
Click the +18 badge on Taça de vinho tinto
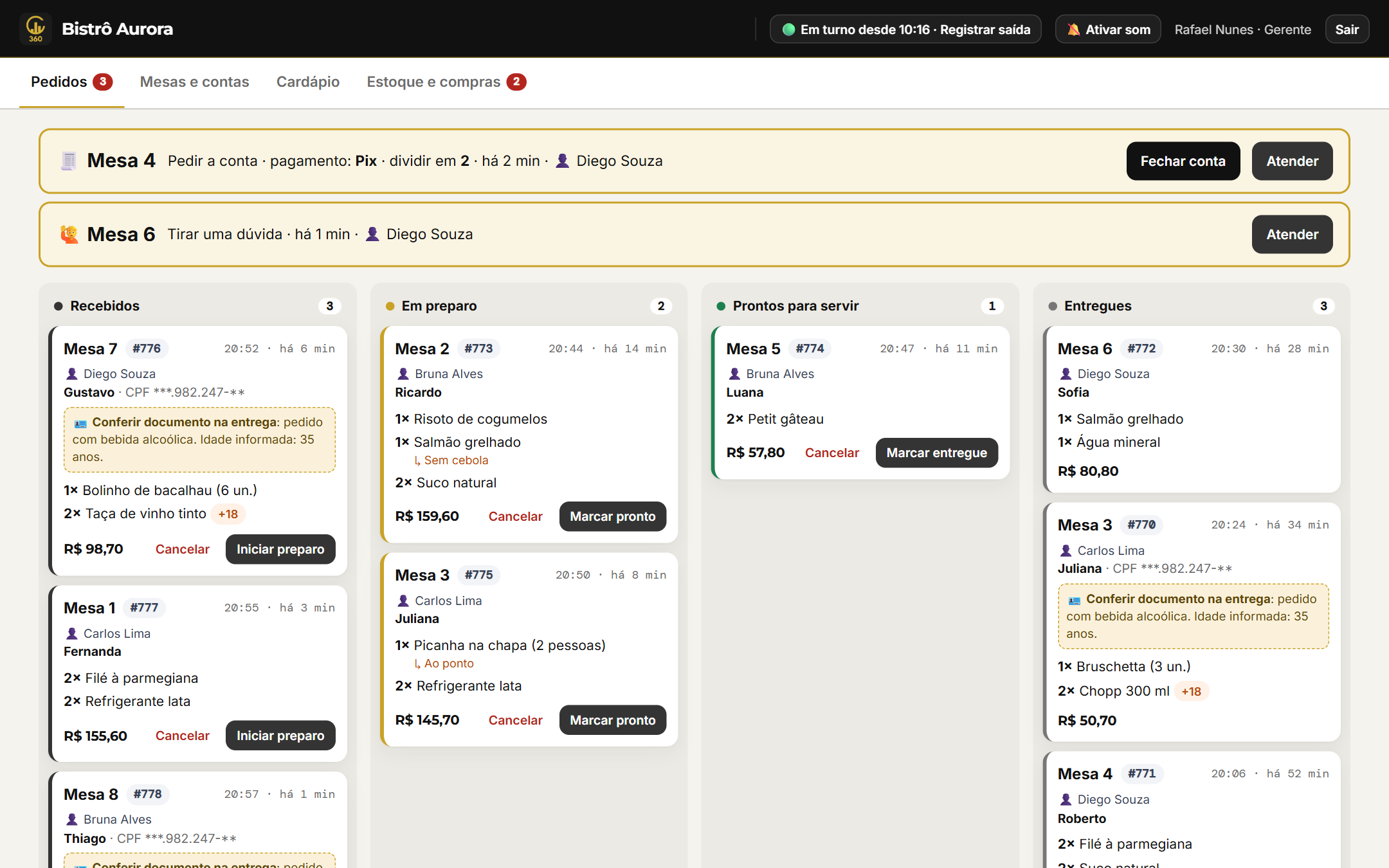point(228,514)
